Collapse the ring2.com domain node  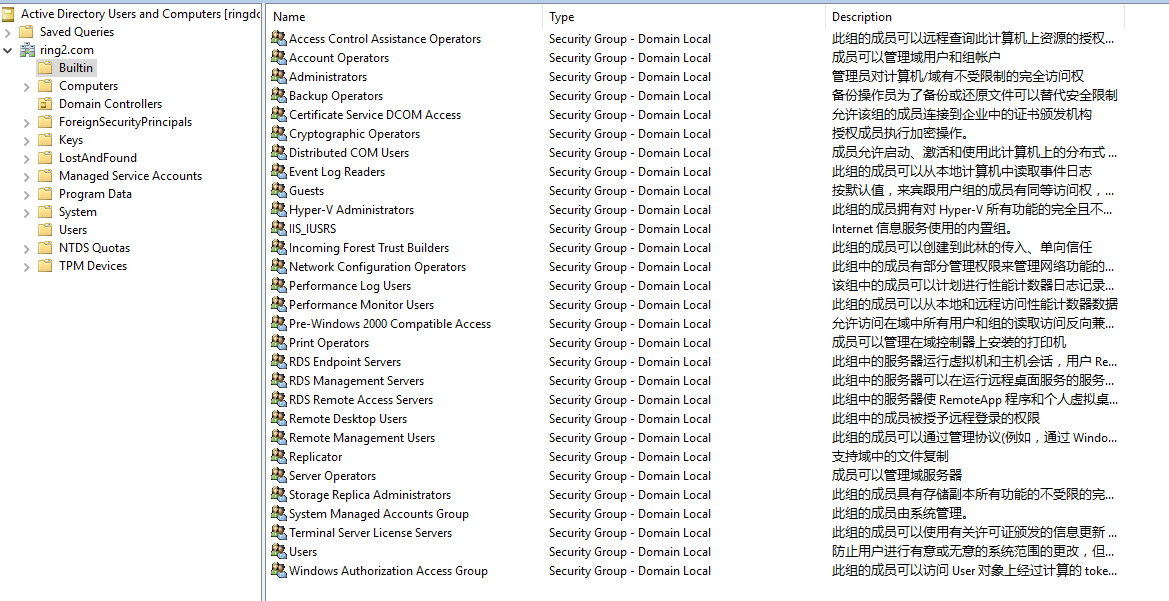coord(8,50)
